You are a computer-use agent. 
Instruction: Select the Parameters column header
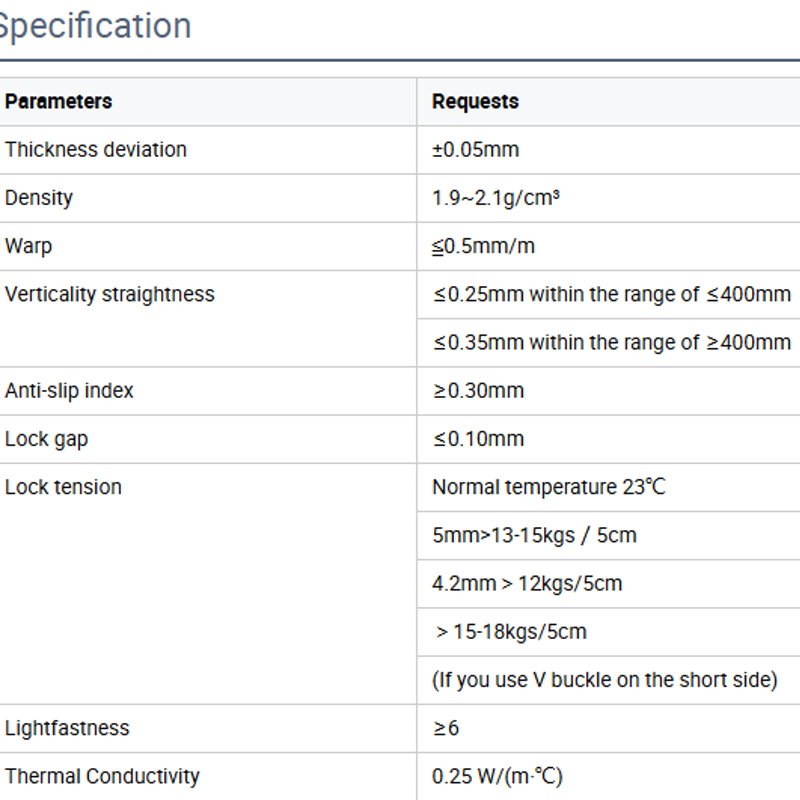59,102
